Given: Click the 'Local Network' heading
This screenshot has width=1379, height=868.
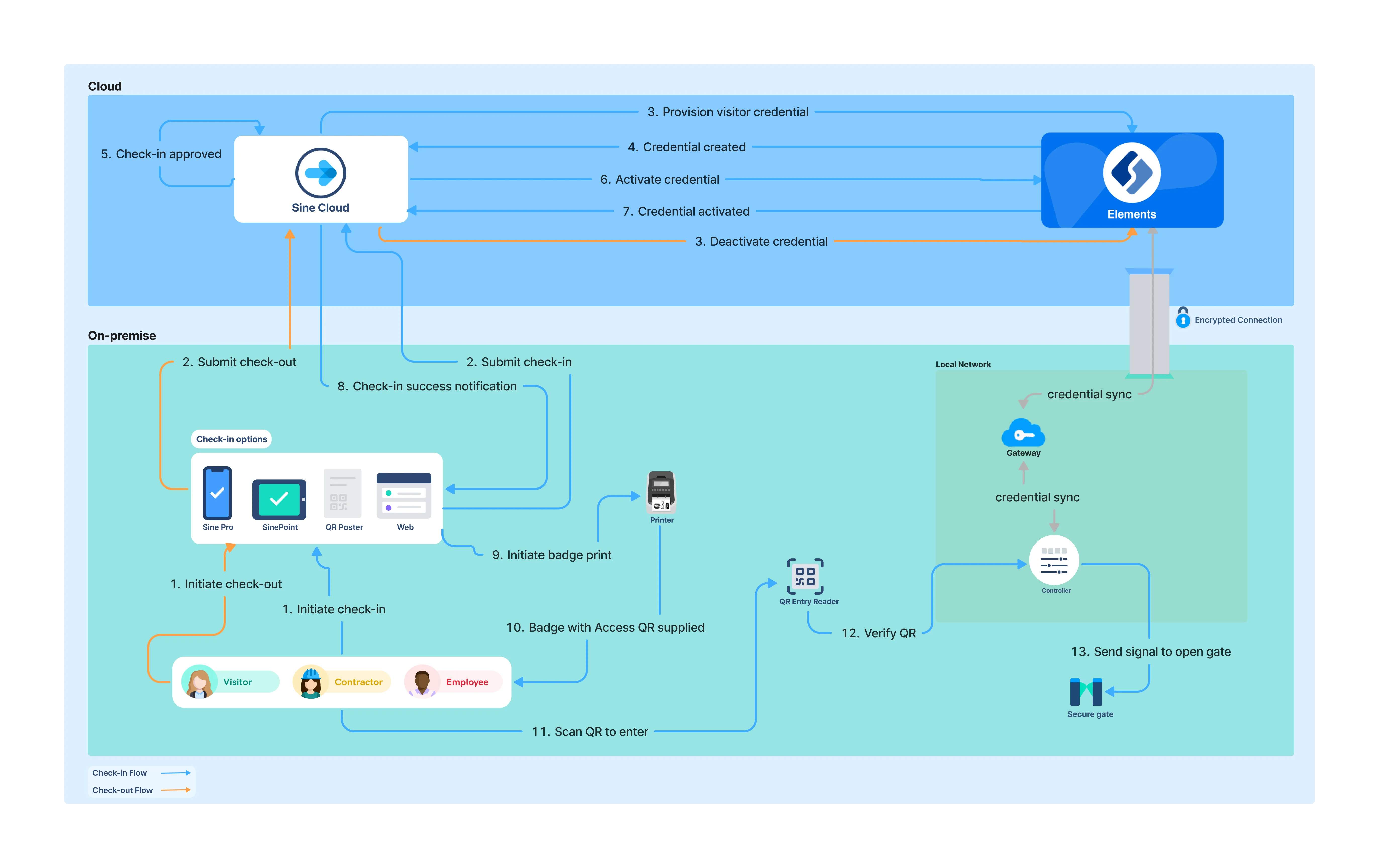Looking at the screenshot, I should 963,364.
